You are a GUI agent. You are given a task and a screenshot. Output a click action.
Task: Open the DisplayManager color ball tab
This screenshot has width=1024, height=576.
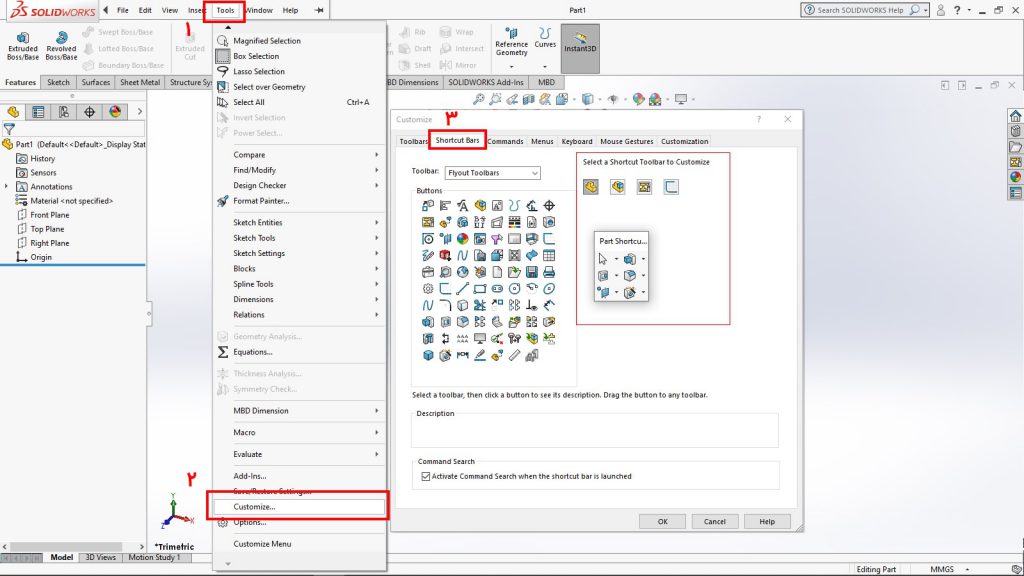(x=115, y=112)
